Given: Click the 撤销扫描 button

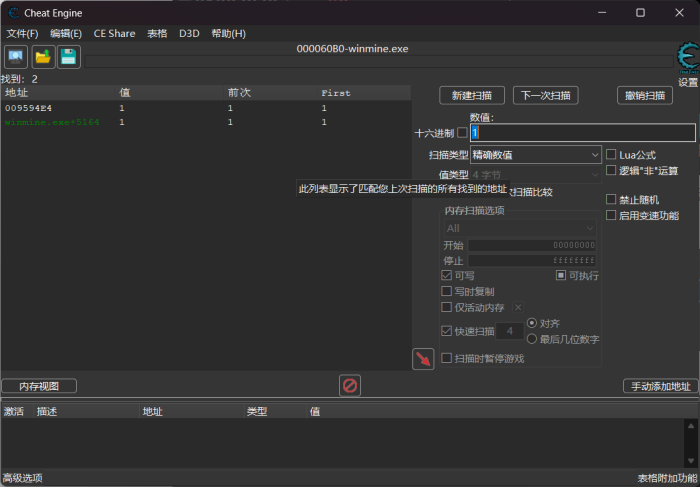Looking at the screenshot, I should click(645, 96).
